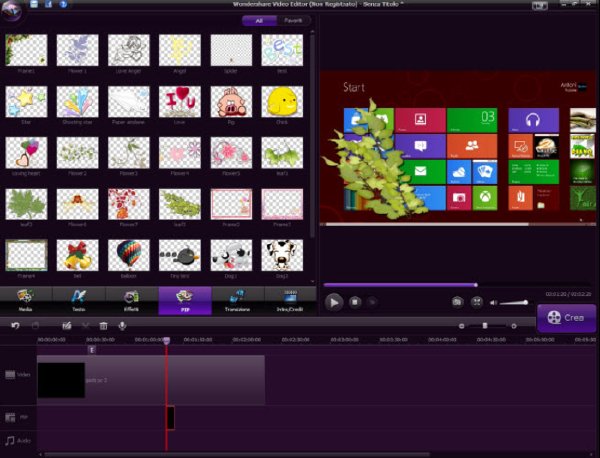
Task: Select the Balloon thumbnail
Action: click(129, 255)
